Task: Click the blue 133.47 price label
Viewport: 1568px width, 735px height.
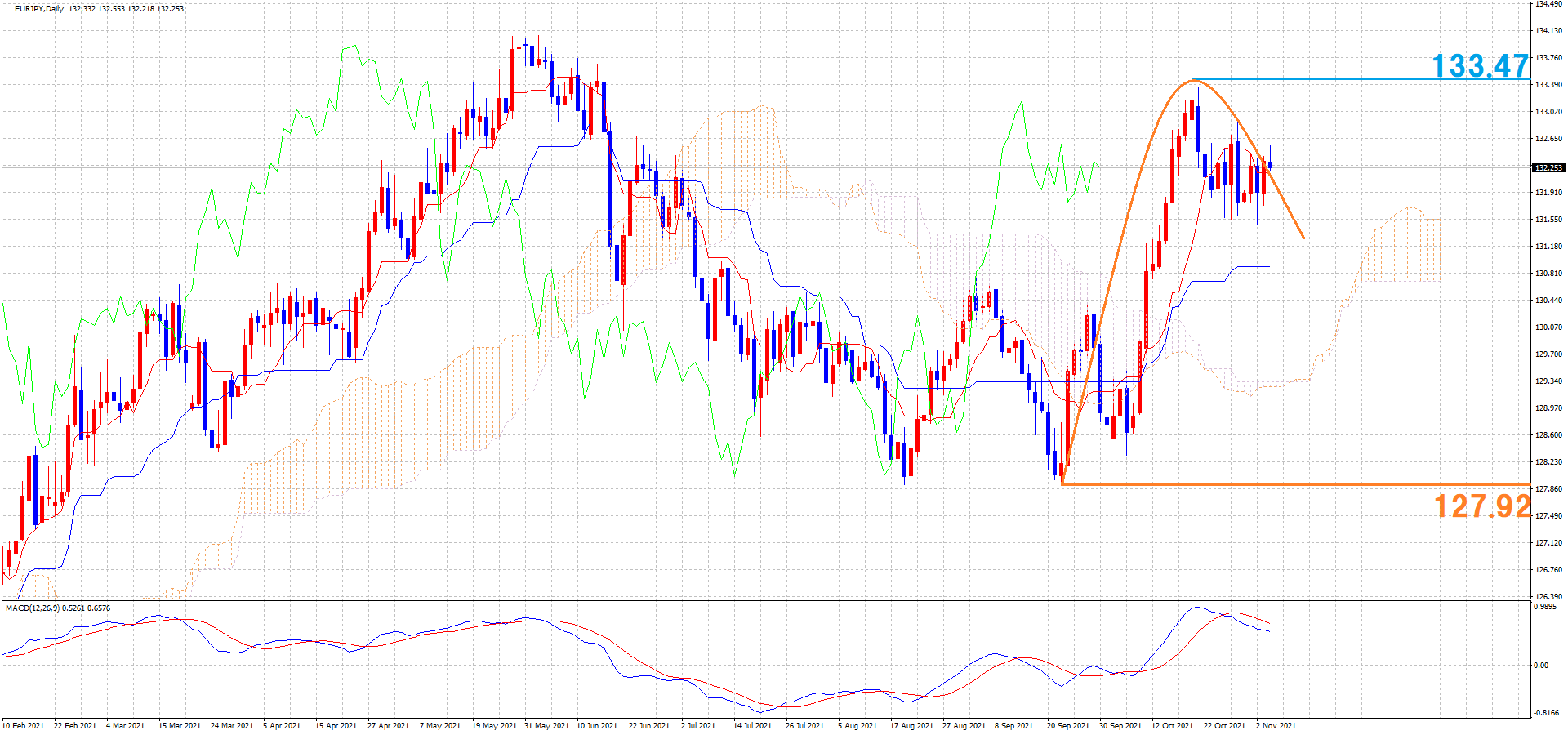Action: (1479, 65)
